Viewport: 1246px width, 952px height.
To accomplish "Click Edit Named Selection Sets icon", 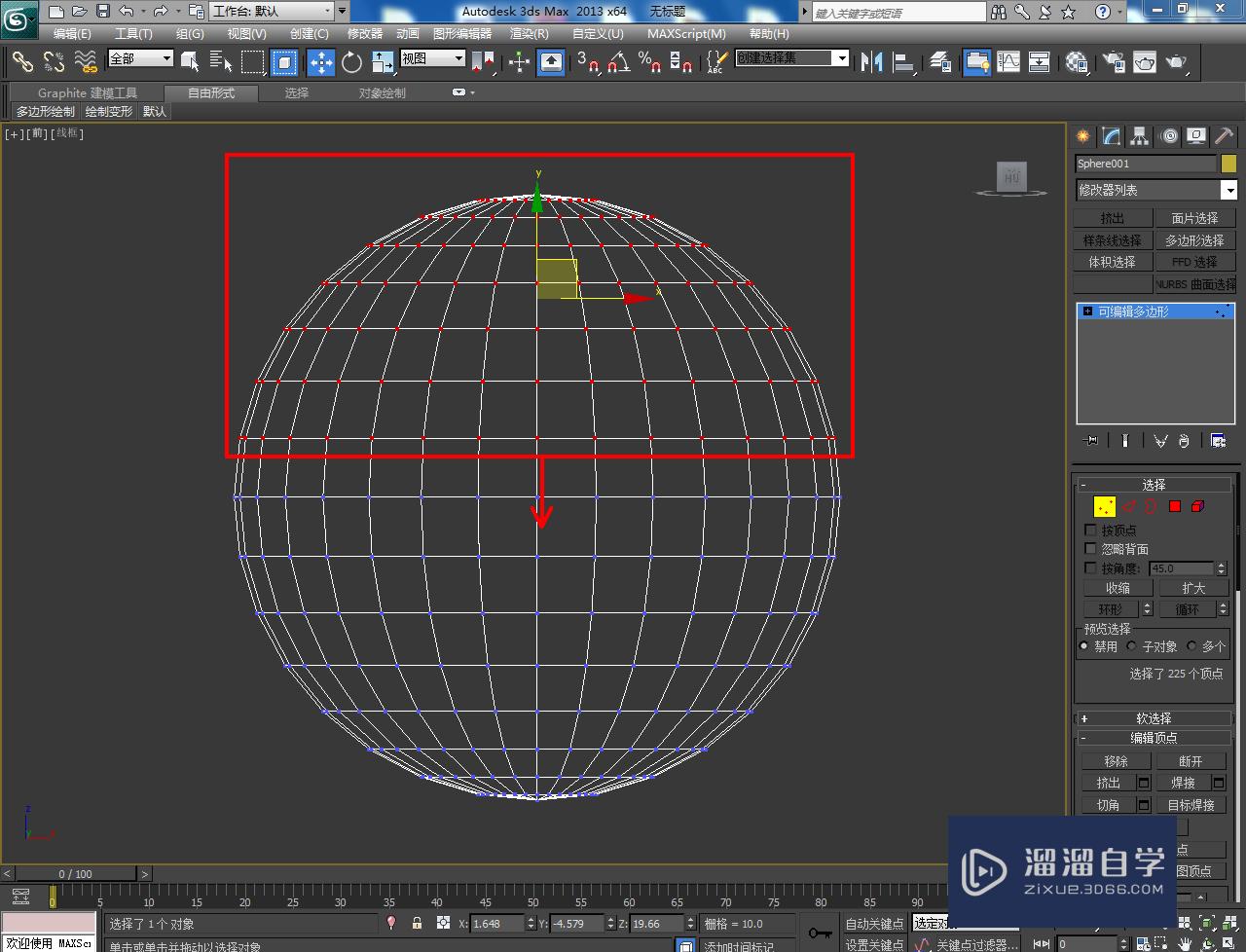I will point(715,62).
